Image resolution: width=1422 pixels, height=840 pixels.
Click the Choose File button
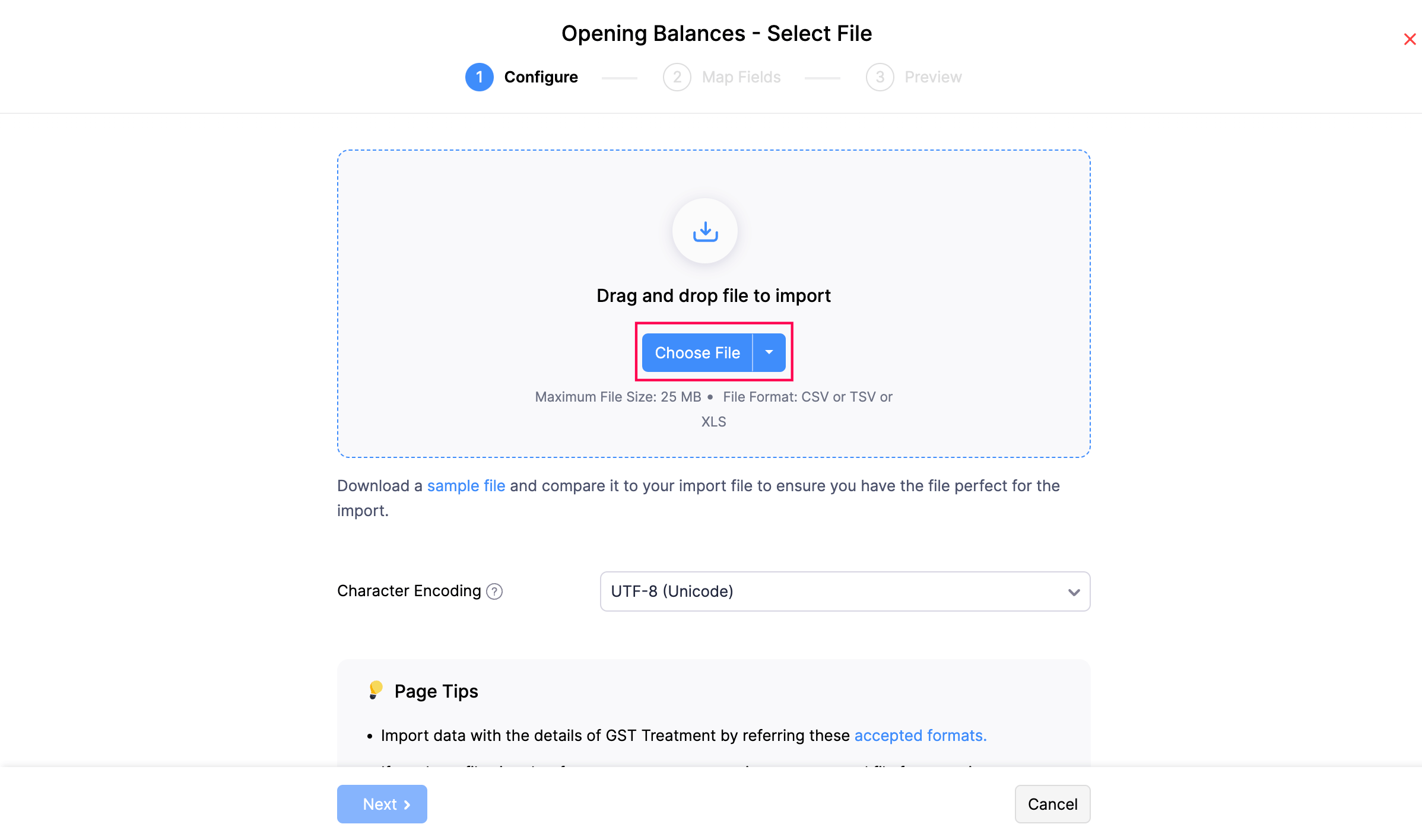697,352
